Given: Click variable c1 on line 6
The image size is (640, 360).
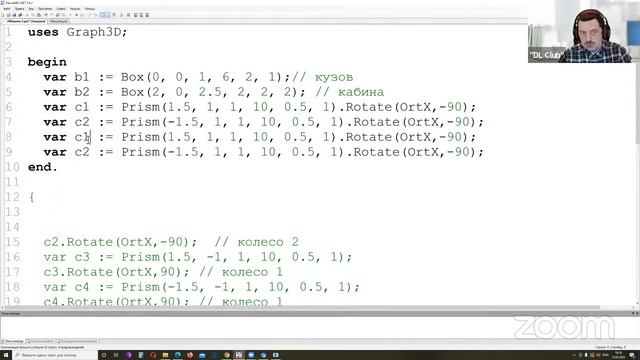Looking at the screenshot, I should (x=82, y=107).
